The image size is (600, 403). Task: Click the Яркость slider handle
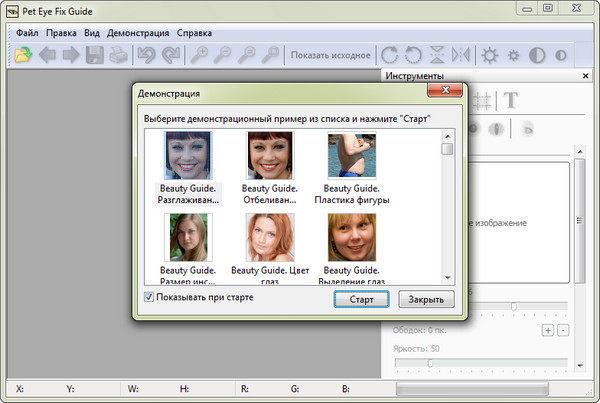click(x=430, y=362)
